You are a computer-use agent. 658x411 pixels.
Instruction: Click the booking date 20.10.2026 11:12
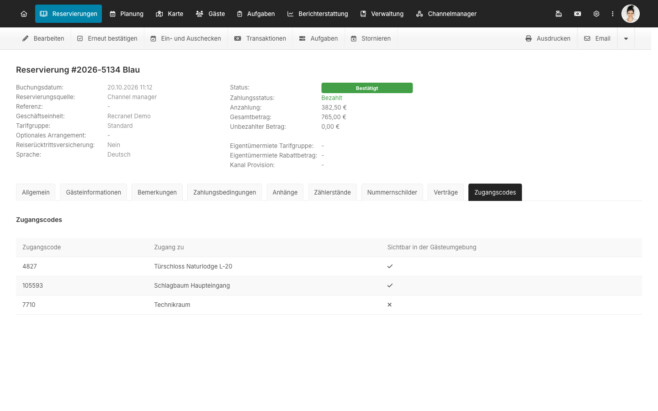tap(130, 87)
